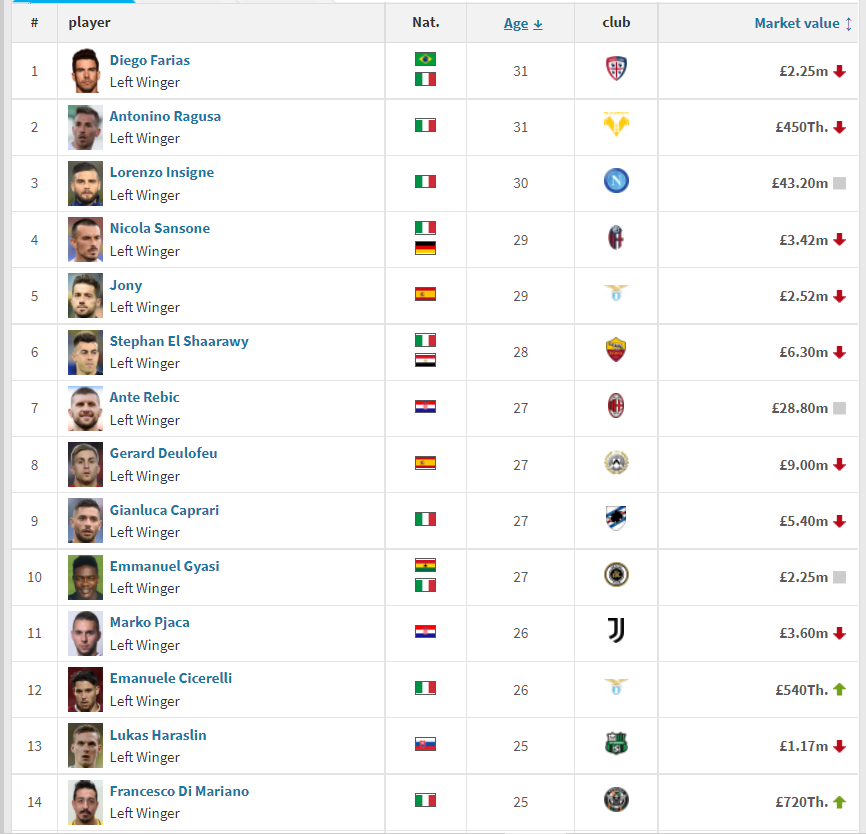The height and width of the screenshot is (834, 866).
Task: Click the Sassuolo badge in Haraslin row
Action: point(616,743)
